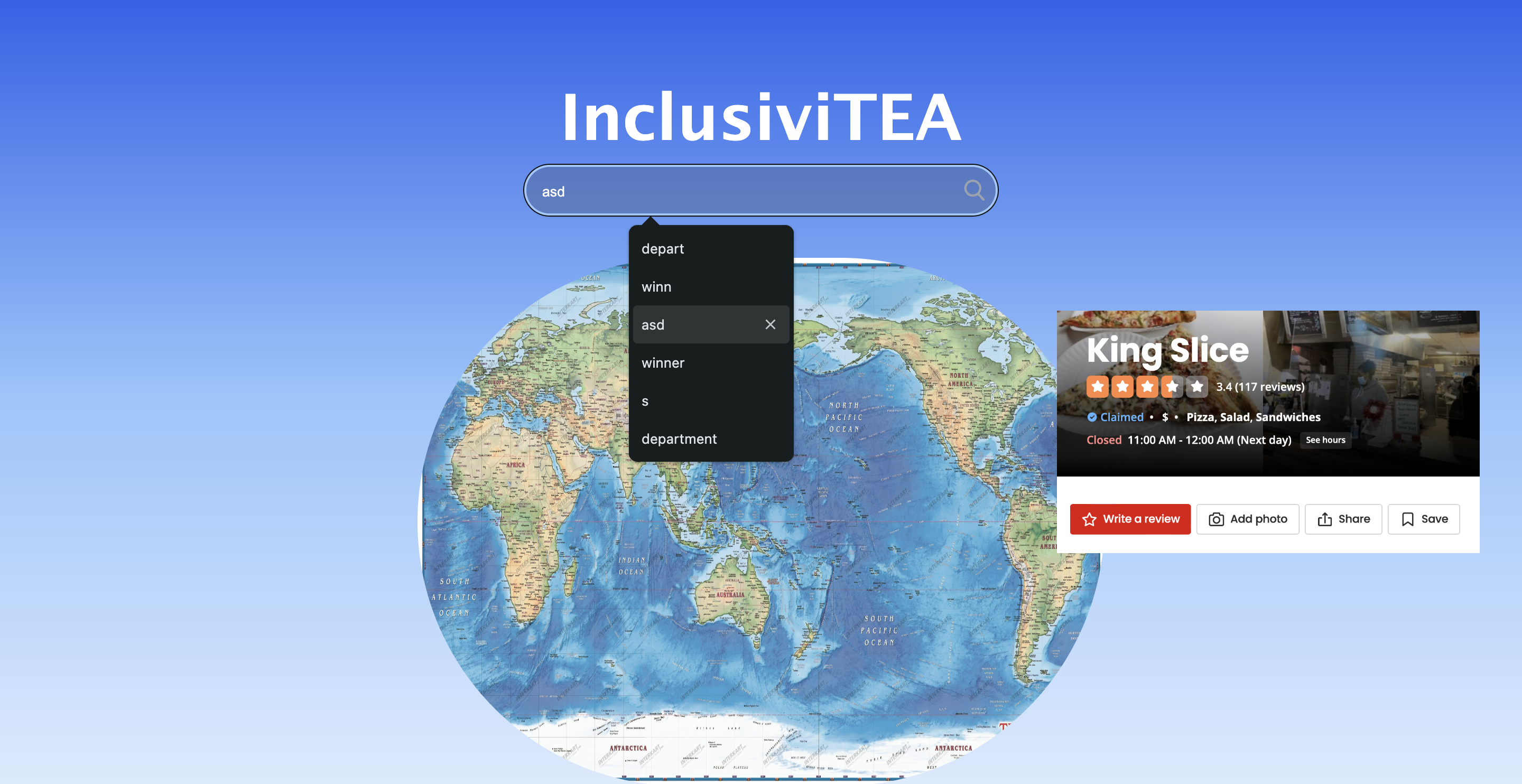Remove the 'asd' suggestion with X

(770, 324)
